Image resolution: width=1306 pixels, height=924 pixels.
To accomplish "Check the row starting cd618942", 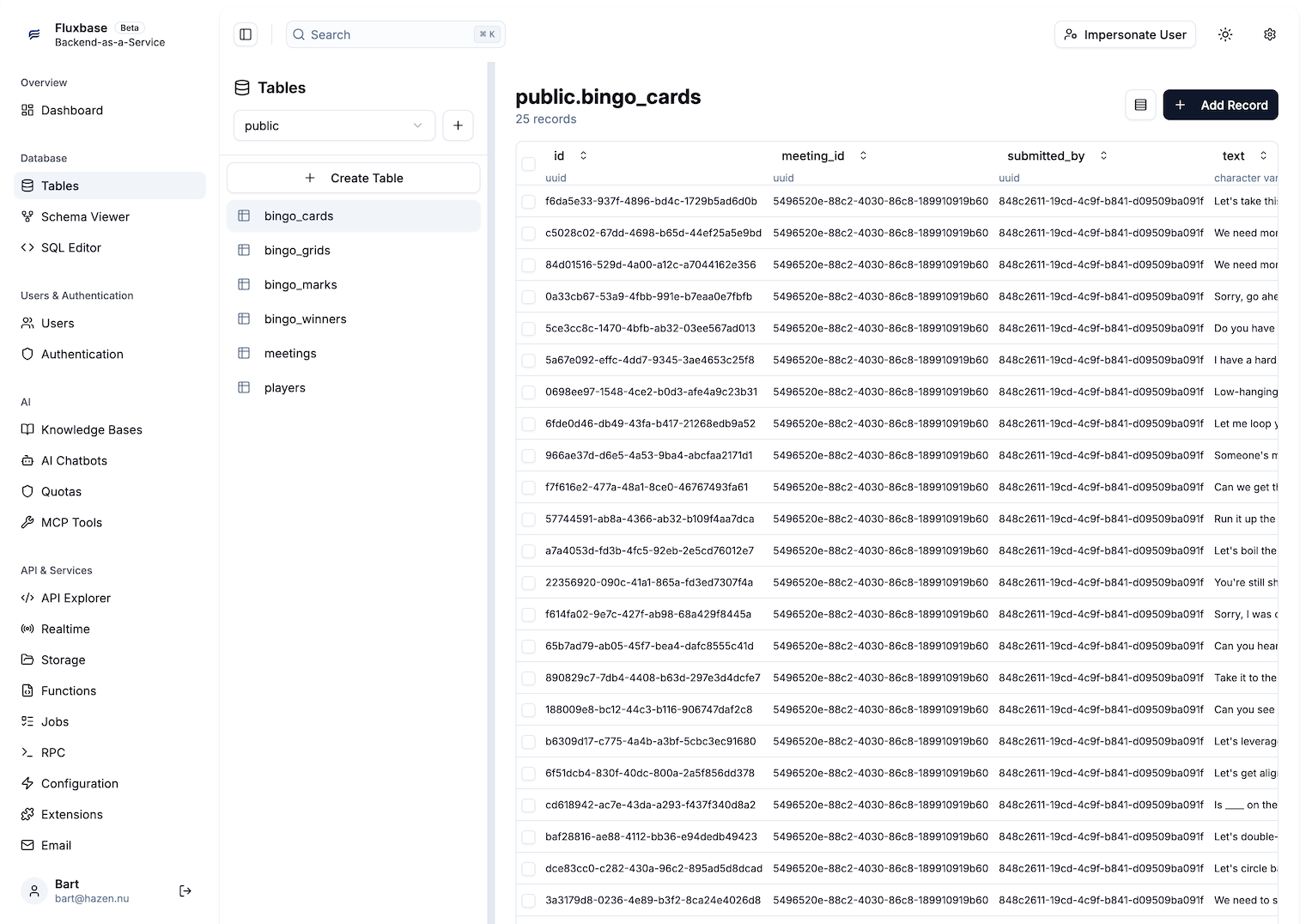I will click(x=529, y=805).
